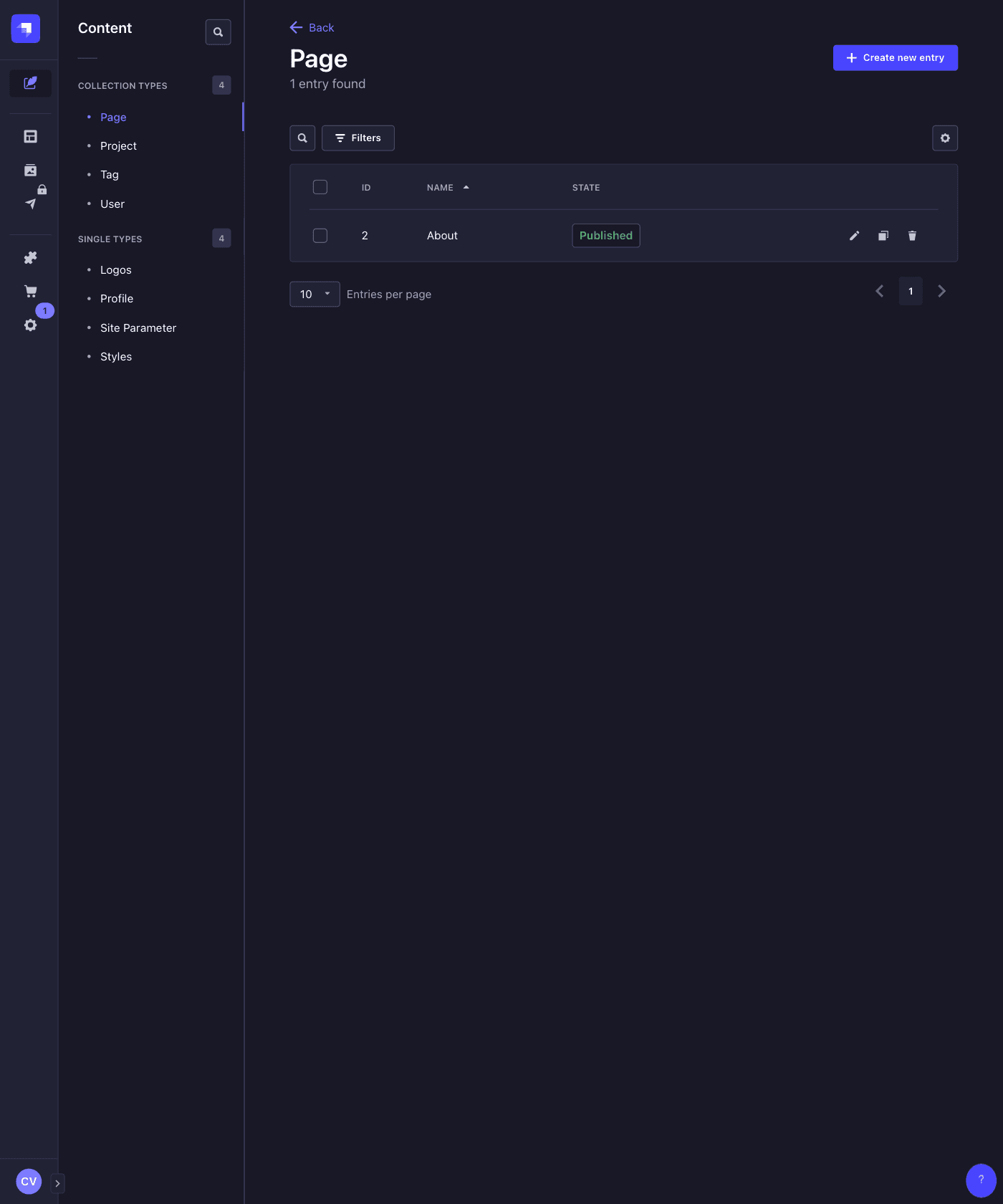Open the Filters button

coord(357,138)
